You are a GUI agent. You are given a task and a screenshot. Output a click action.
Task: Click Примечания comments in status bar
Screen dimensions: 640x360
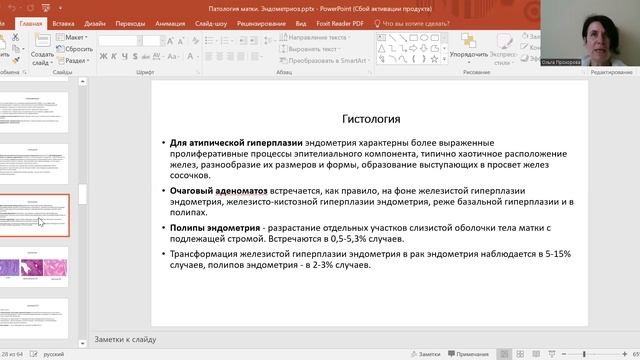pos(468,354)
